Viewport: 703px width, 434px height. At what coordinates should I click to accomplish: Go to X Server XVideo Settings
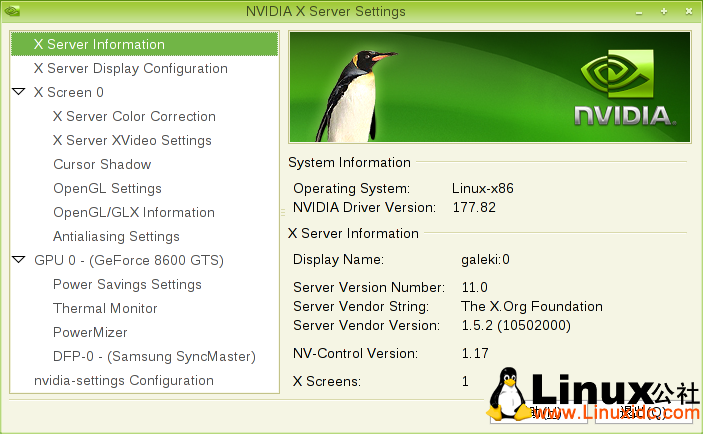(132, 140)
